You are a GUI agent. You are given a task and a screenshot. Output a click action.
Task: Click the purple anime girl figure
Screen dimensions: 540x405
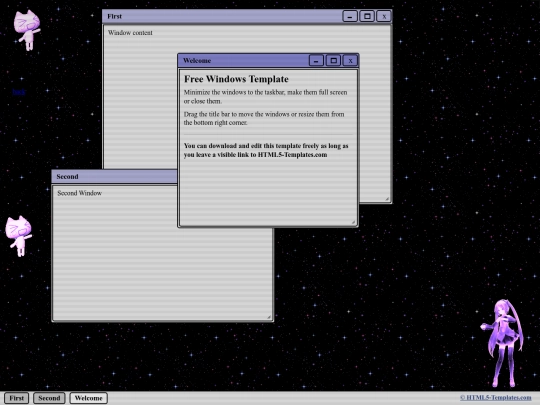(x=503, y=343)
